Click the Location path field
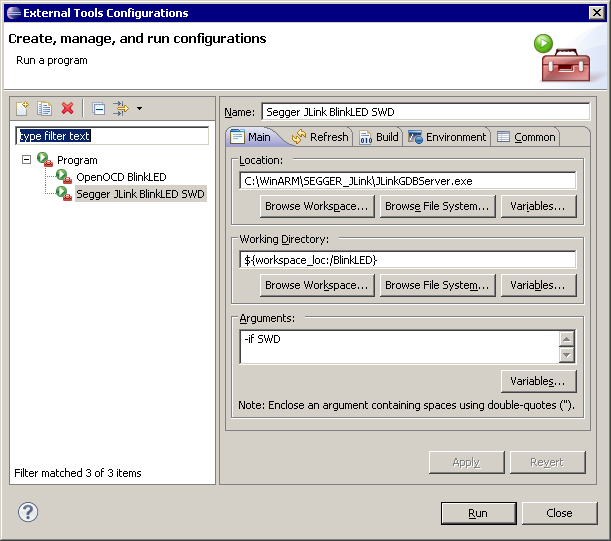Viewport: 611px width, 541px height. click(408, 181)
